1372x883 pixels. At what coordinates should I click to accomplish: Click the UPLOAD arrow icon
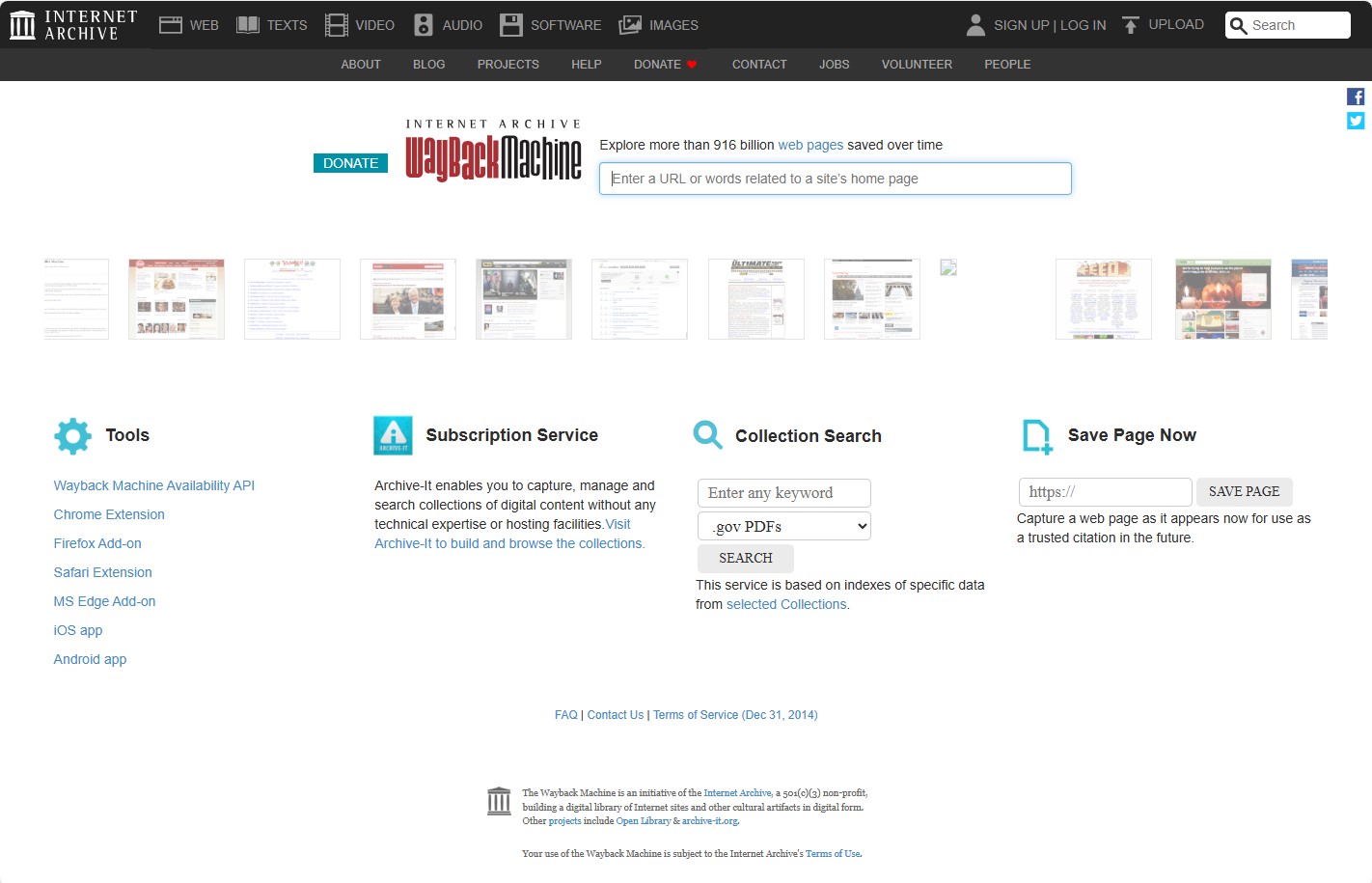tap(1129, 24)
